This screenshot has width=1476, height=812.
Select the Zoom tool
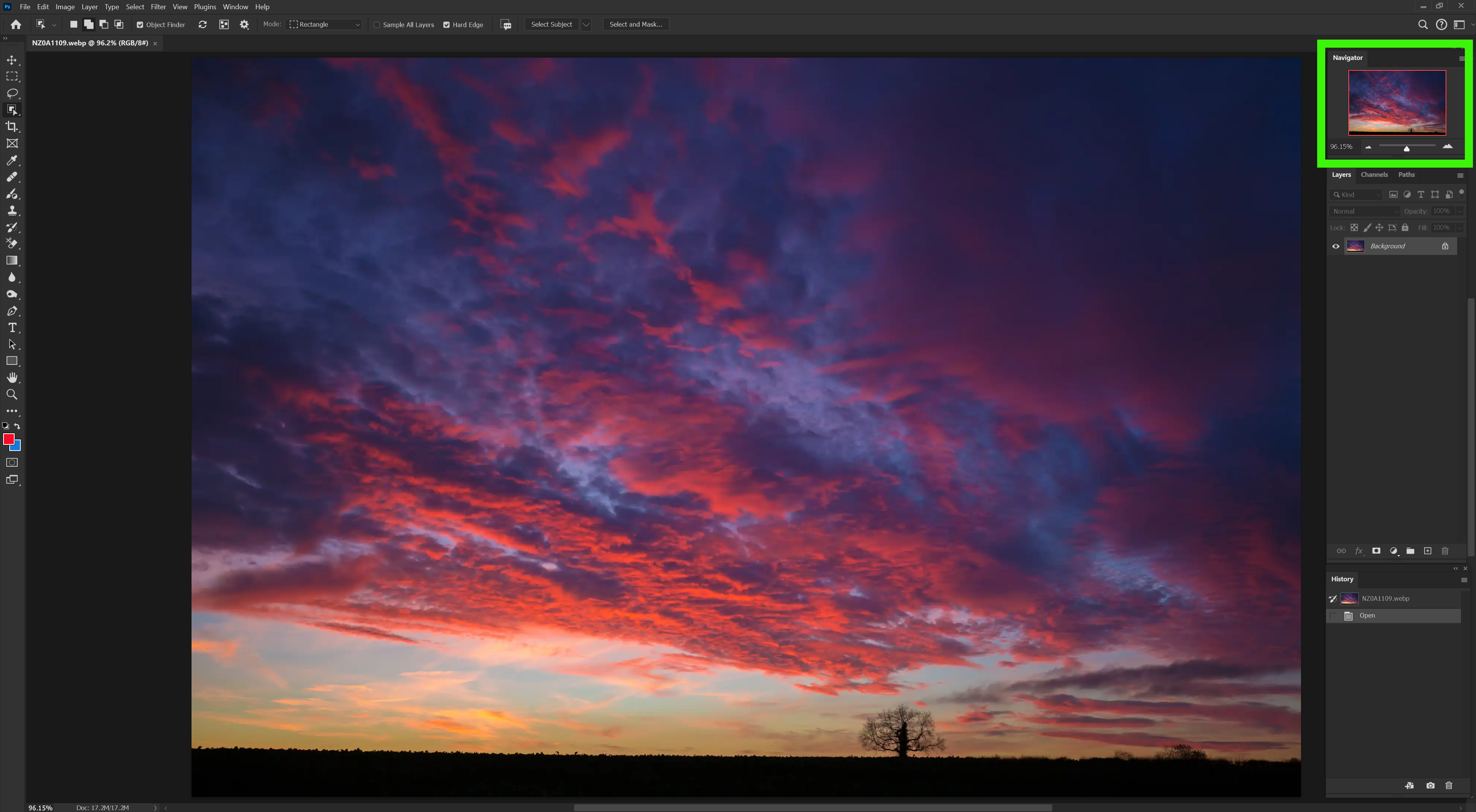[12, 394]
